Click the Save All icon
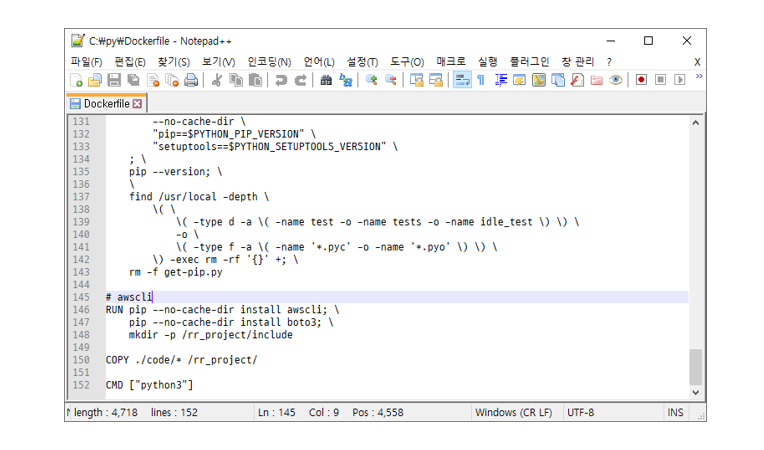This screenshot has height=450, width=764. (133, 80)
